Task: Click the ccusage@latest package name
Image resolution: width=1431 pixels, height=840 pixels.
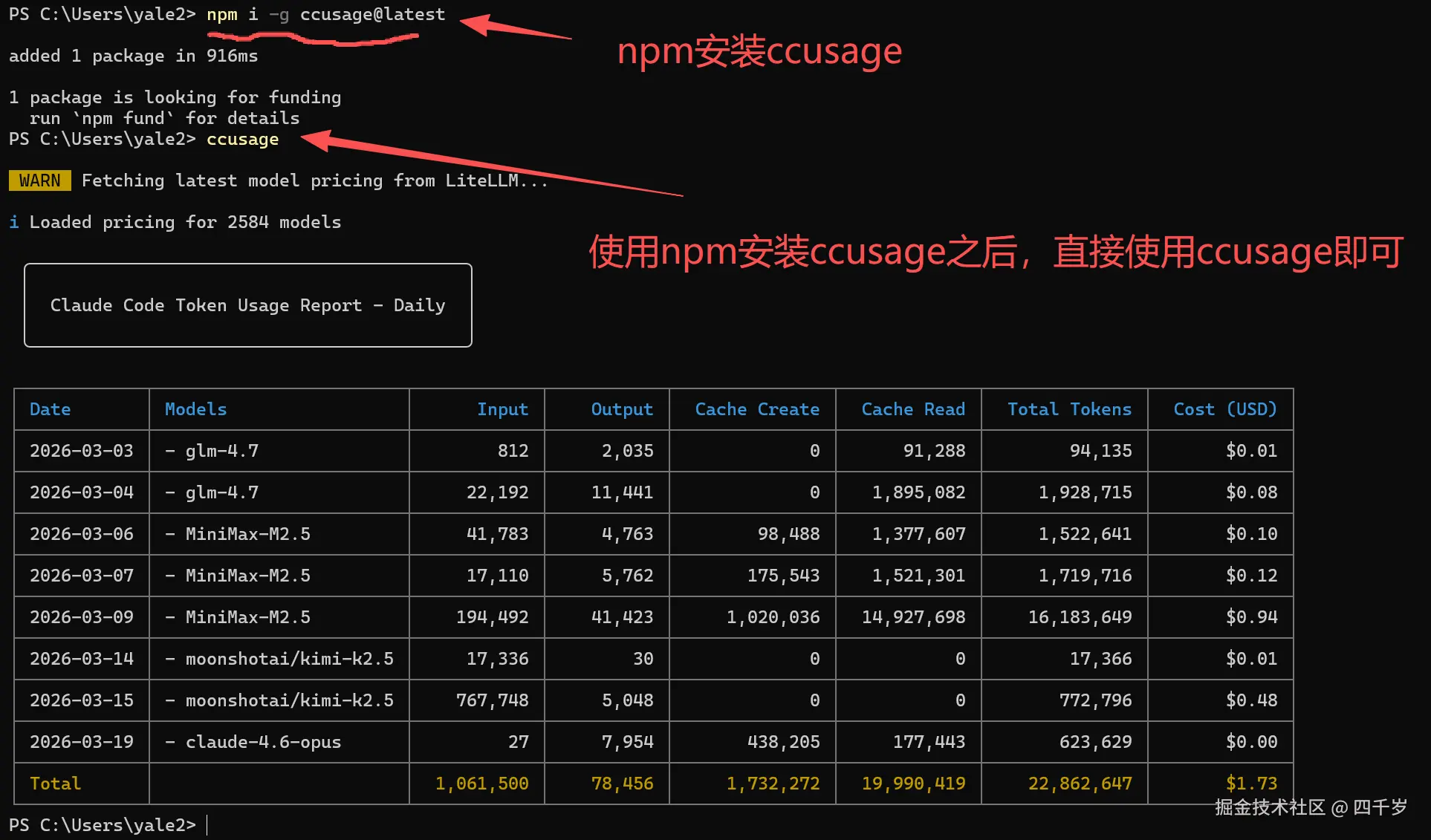Action: (372, 13)
